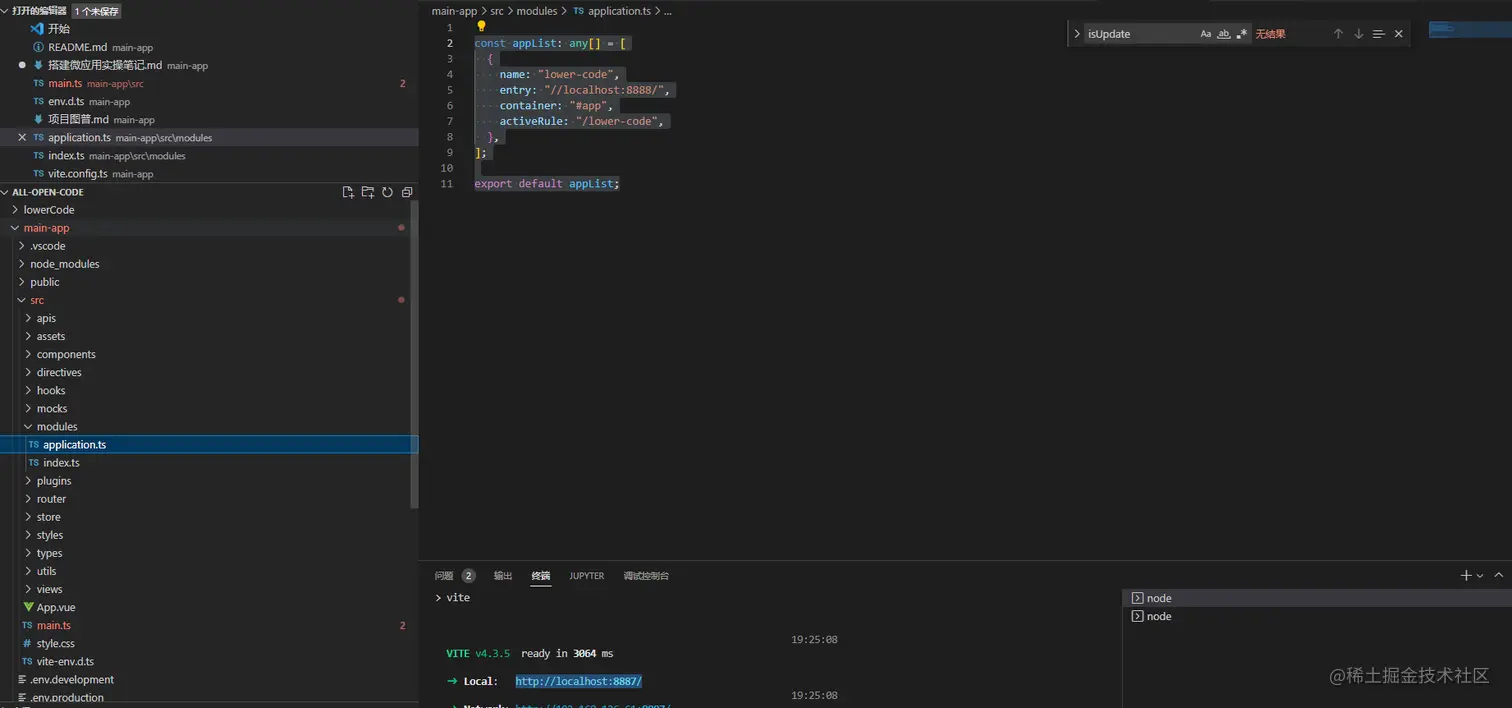Open the 问题 (Problems) panel tab
1512x708 pixels.
point(455,576)
